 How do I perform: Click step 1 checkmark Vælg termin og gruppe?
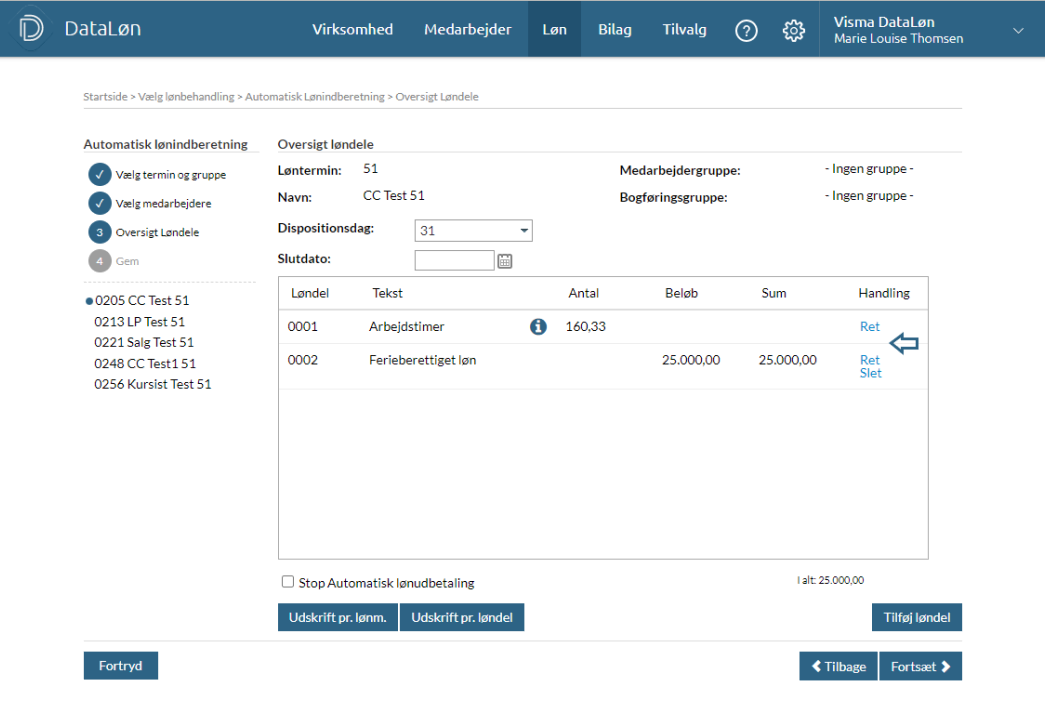click(x=99, y=175)
